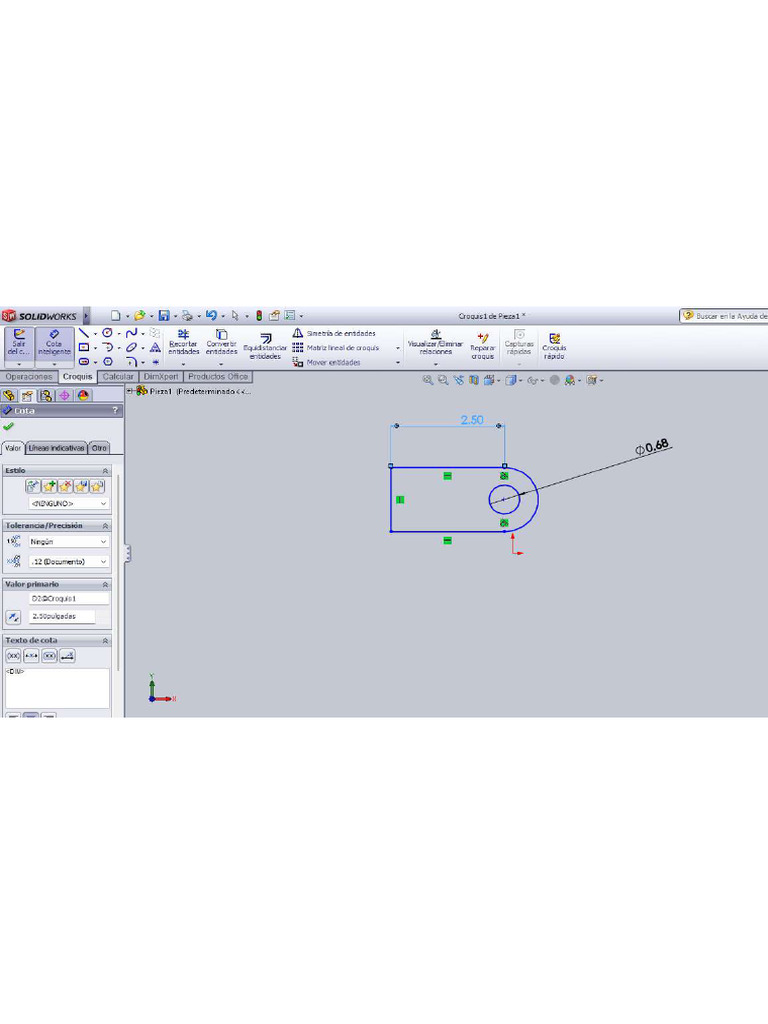This screenshot has width=768, height=1024.
Task: Click the 2.50pulgadas value input field
Action: [x=68, y=617]
